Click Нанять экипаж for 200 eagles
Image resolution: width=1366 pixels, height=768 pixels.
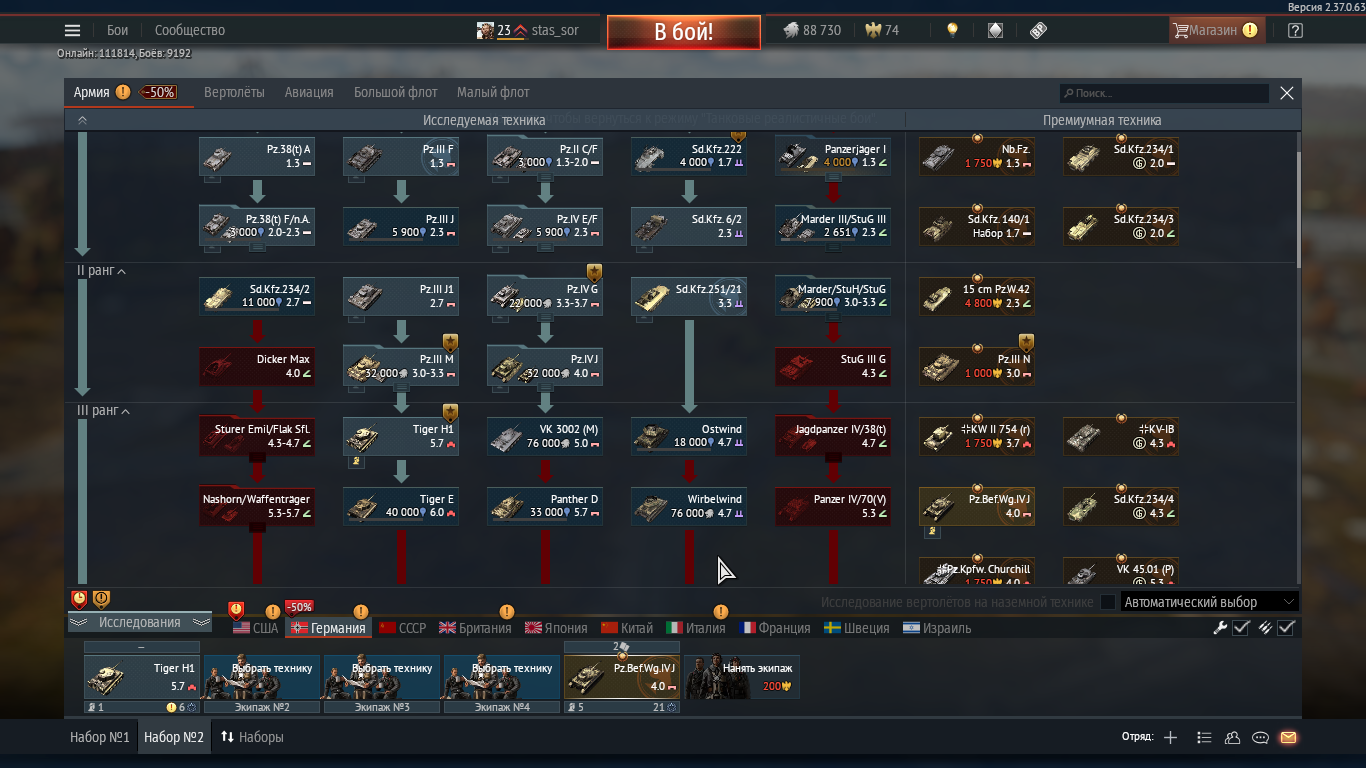[x=742, y=677]
